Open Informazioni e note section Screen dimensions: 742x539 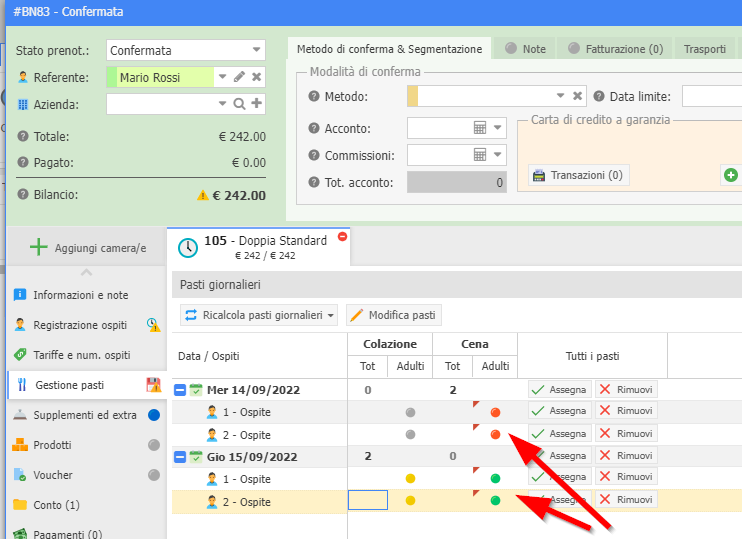pyautogui.click(x=87, y=295)
